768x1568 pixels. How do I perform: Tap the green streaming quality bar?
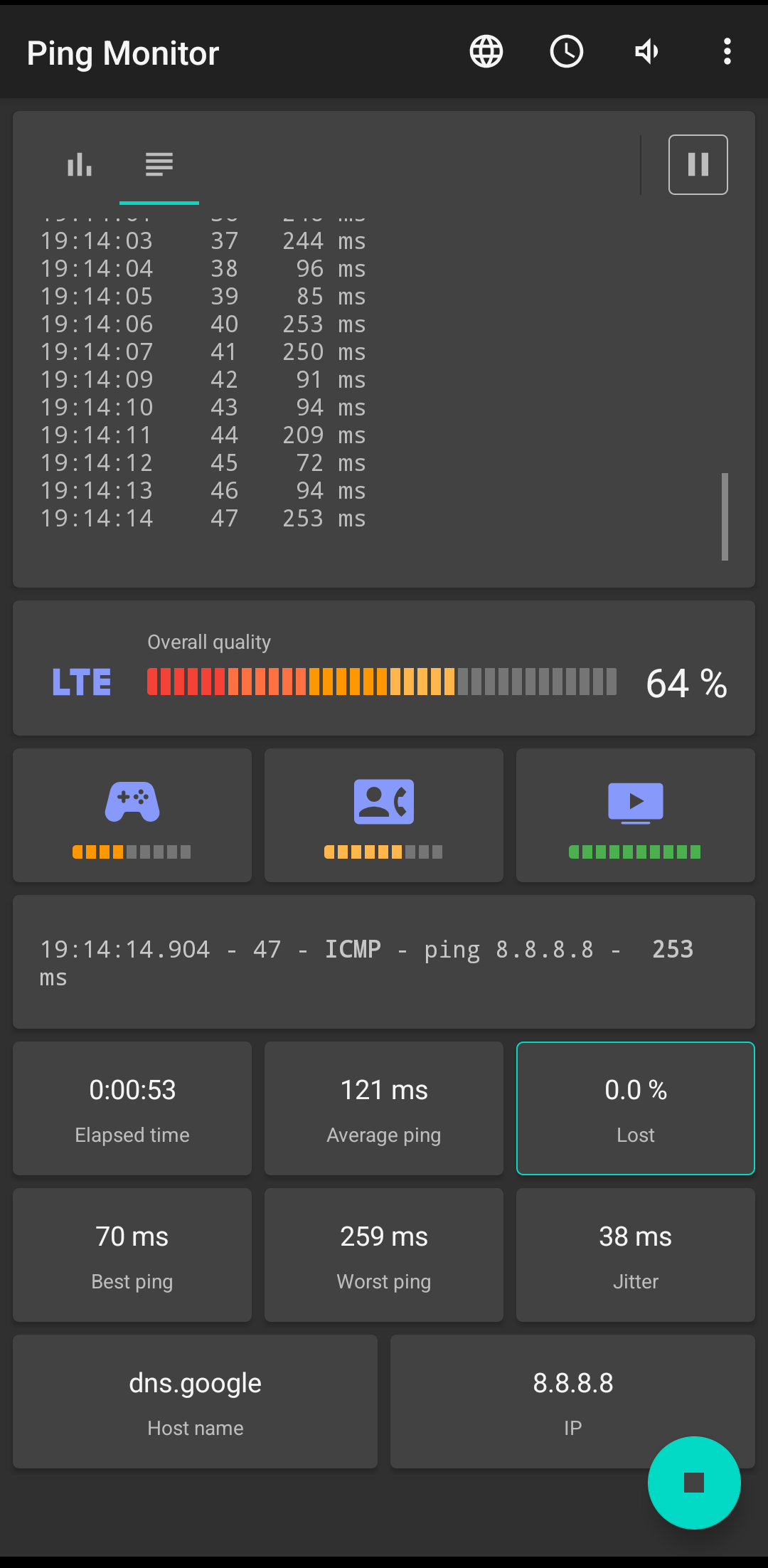point(635,852)
